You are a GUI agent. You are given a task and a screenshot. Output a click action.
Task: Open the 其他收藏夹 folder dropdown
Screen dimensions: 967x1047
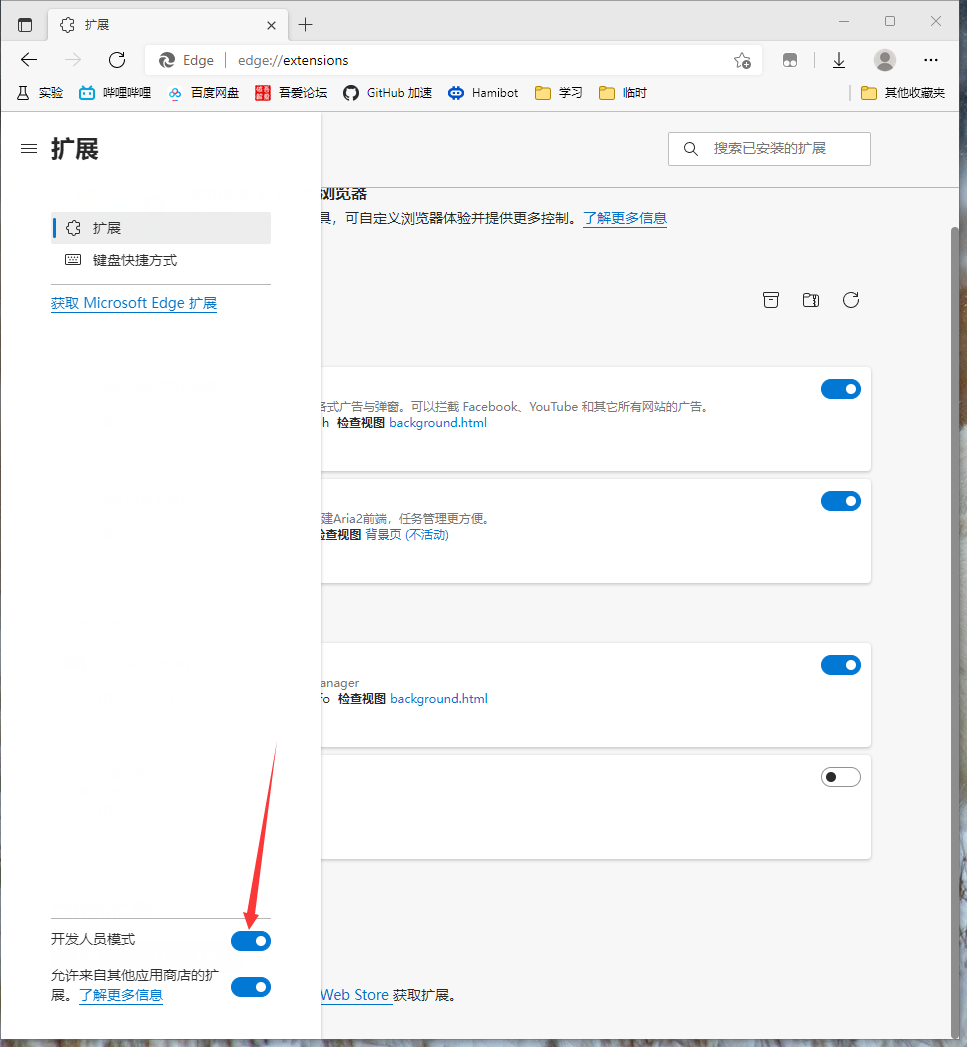click(903, 93)
